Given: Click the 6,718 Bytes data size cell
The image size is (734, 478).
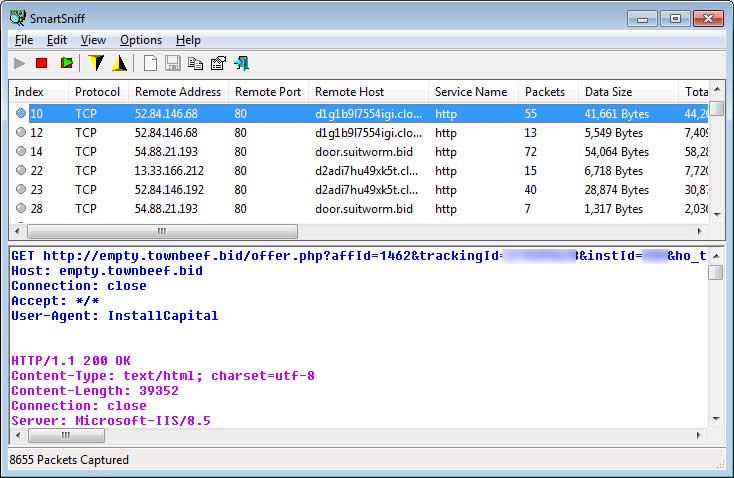Looking at the screenshot, I should tap(613, 171).
